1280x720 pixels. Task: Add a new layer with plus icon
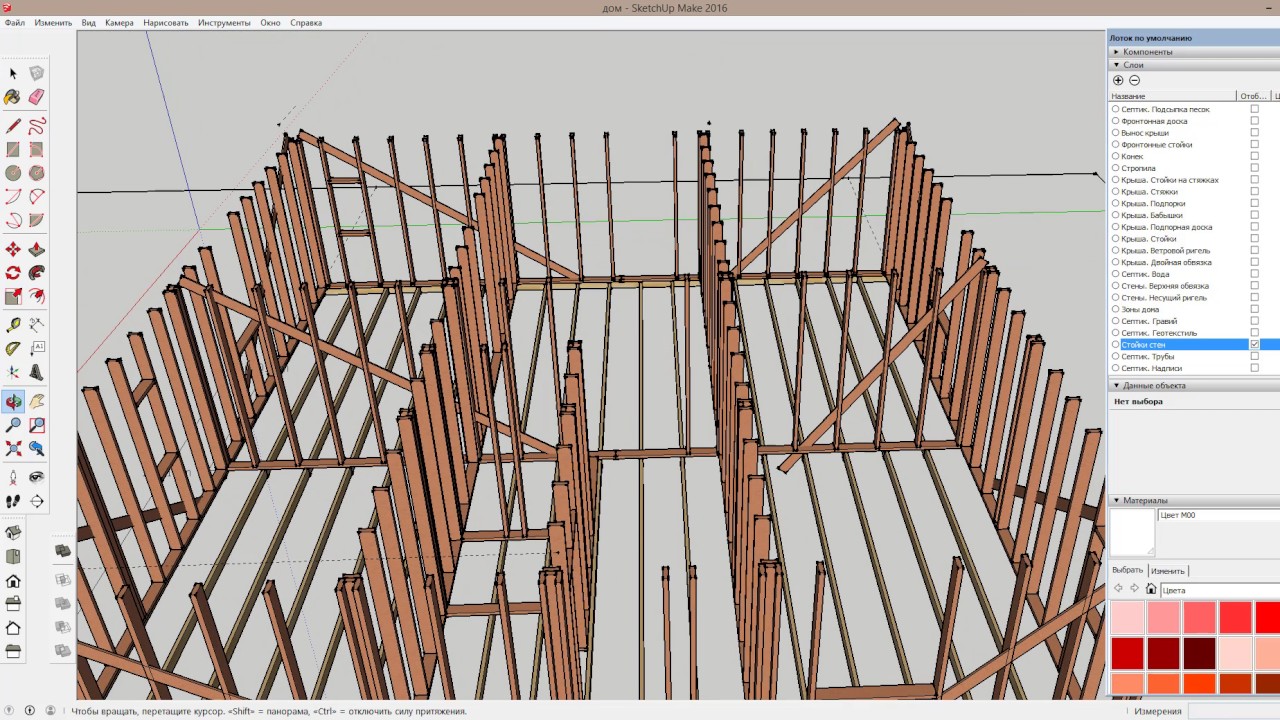(x=1118, y=80)
